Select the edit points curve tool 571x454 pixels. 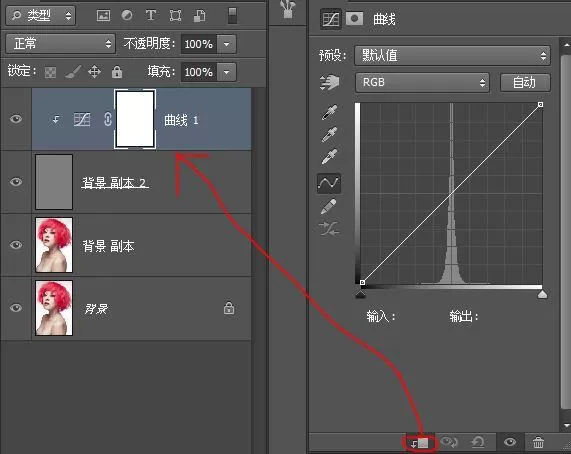coord(329,183)
